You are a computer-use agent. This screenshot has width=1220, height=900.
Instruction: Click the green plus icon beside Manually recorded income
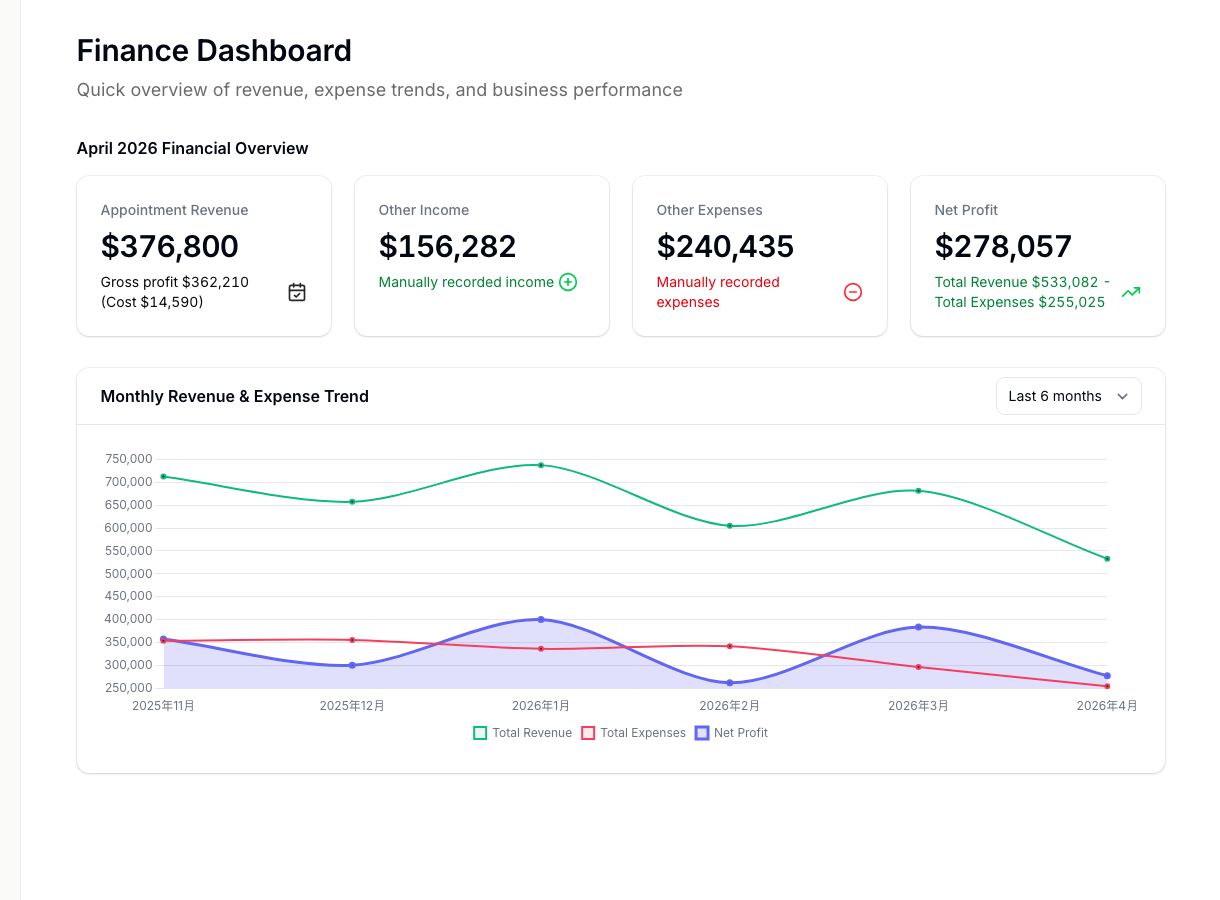pos(568,282)
